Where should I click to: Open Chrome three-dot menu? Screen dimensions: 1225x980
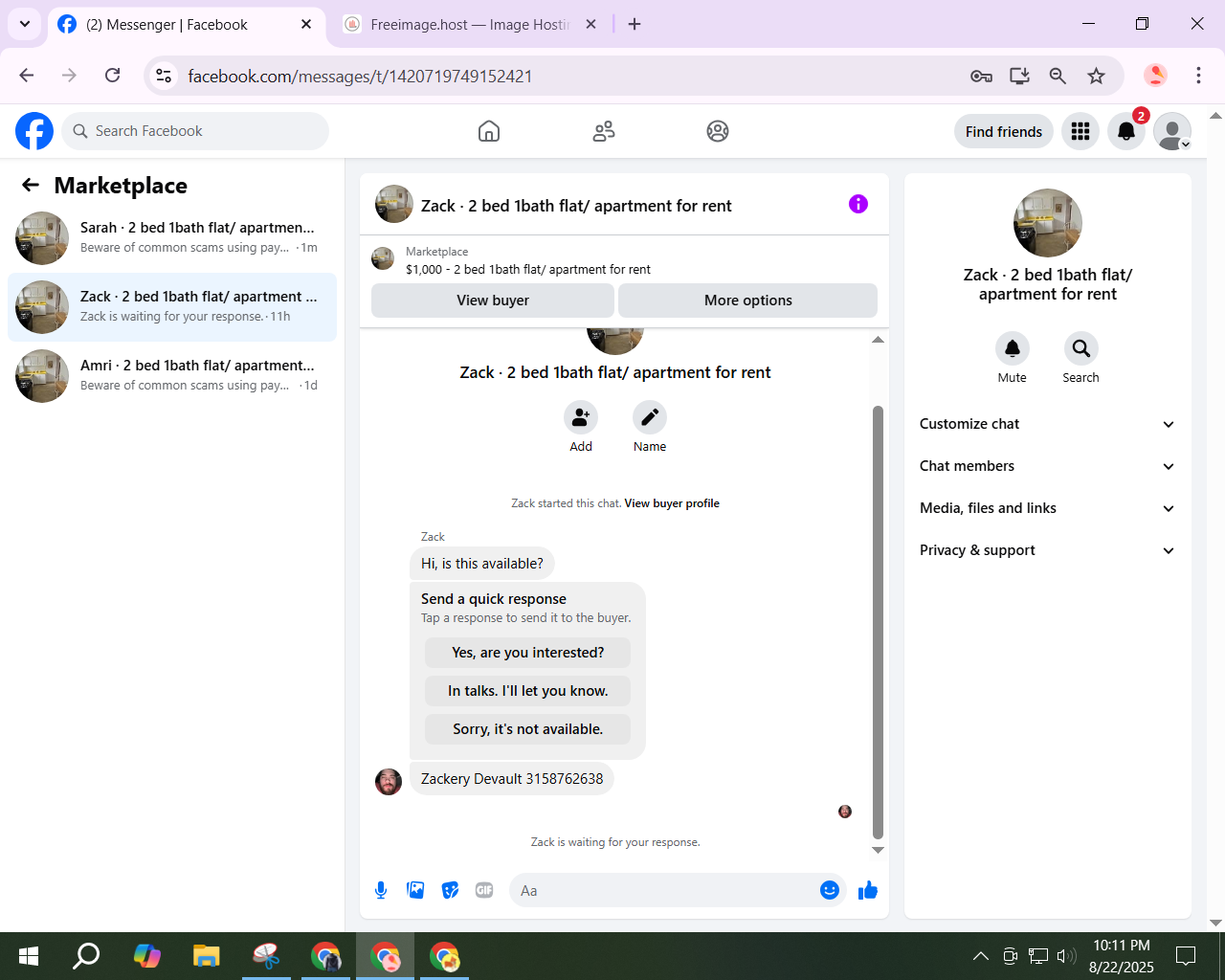pos(1198,76)
